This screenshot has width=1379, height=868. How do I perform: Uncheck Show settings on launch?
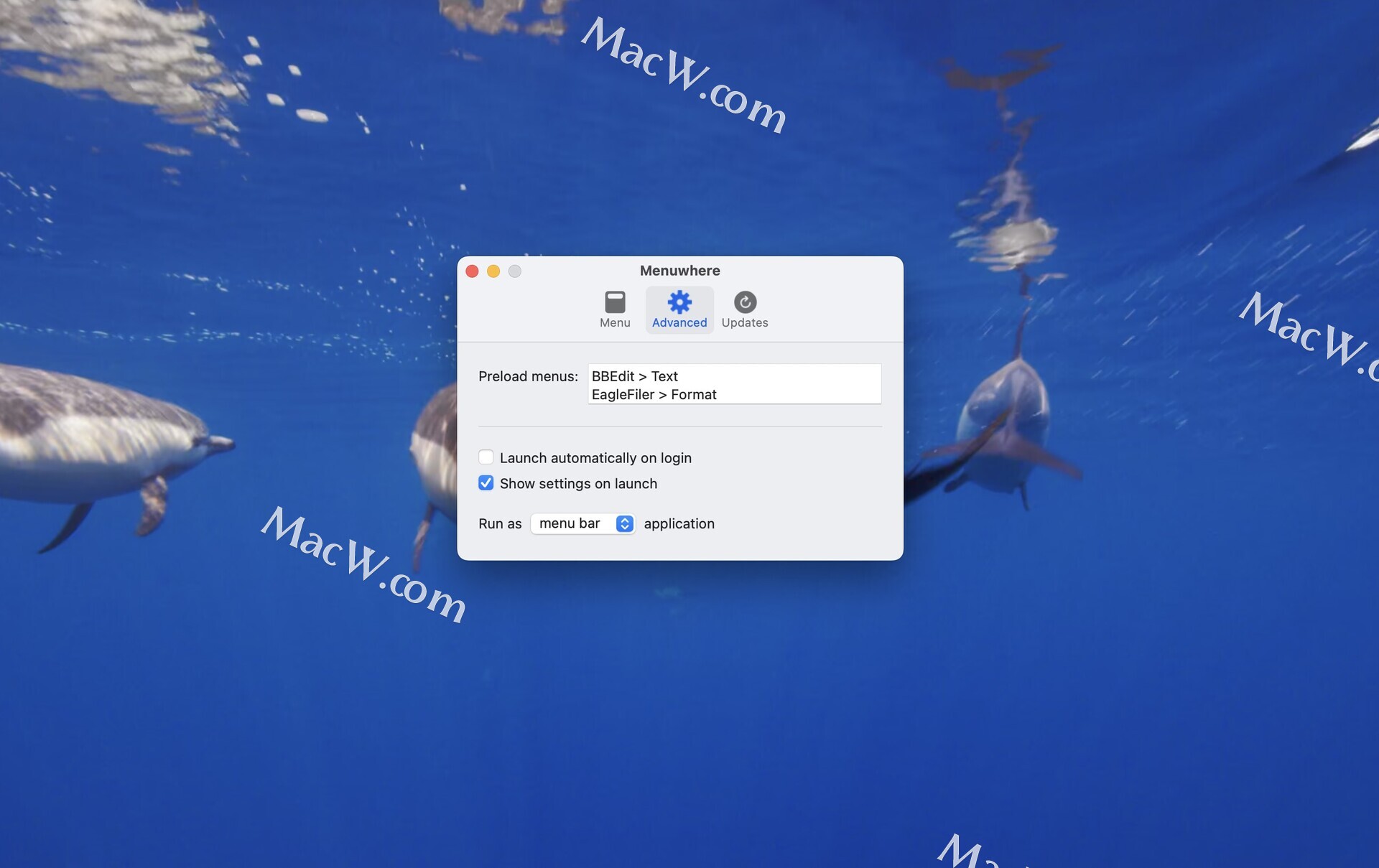[486, 483]
